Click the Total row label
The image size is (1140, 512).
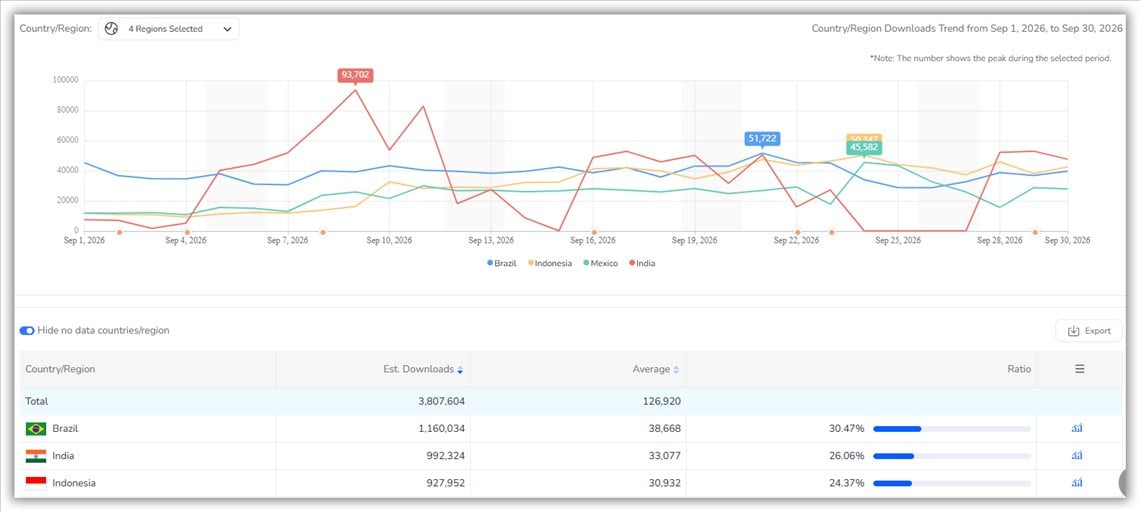click(x=36, y=401)
